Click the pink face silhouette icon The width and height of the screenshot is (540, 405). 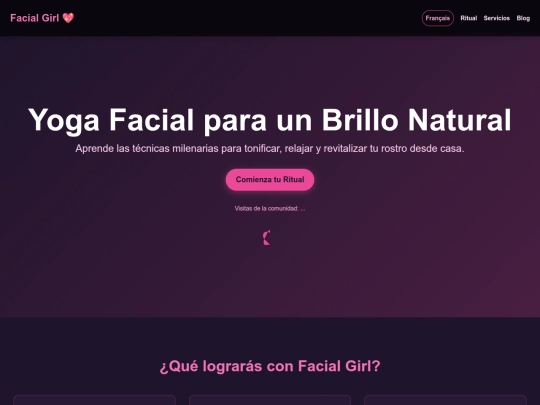(267, 238)
